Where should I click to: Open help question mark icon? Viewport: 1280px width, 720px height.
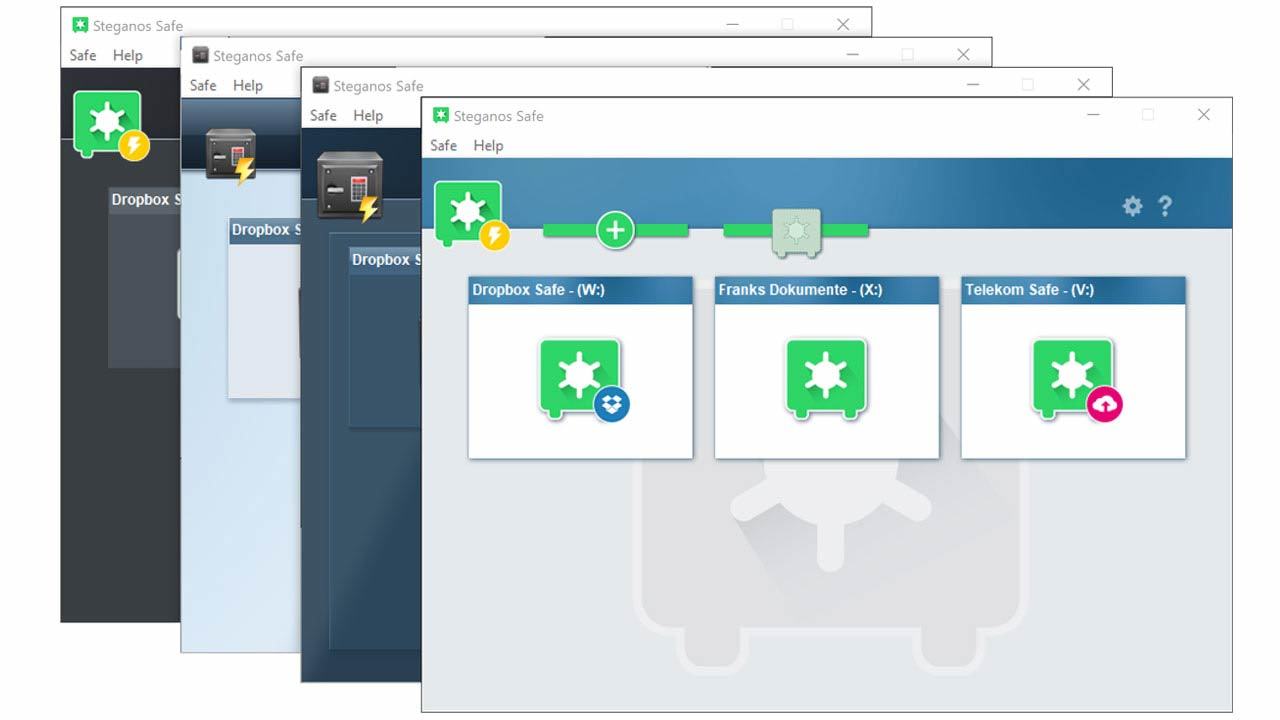coord(1165,206)
